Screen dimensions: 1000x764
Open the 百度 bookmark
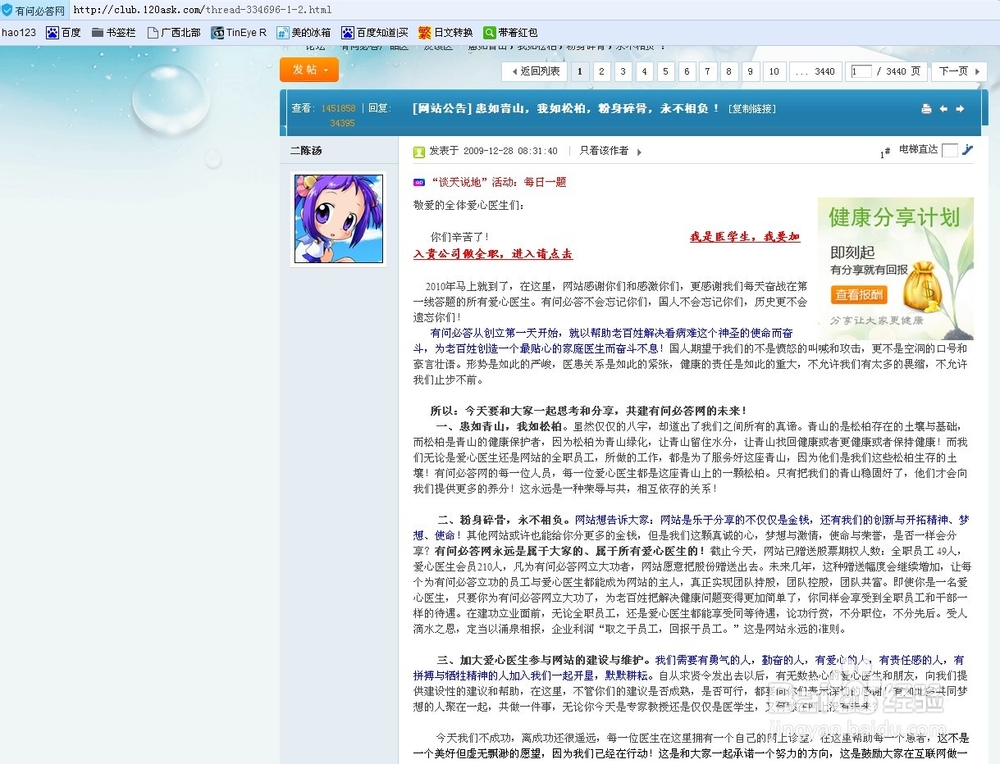pos(63,33)
